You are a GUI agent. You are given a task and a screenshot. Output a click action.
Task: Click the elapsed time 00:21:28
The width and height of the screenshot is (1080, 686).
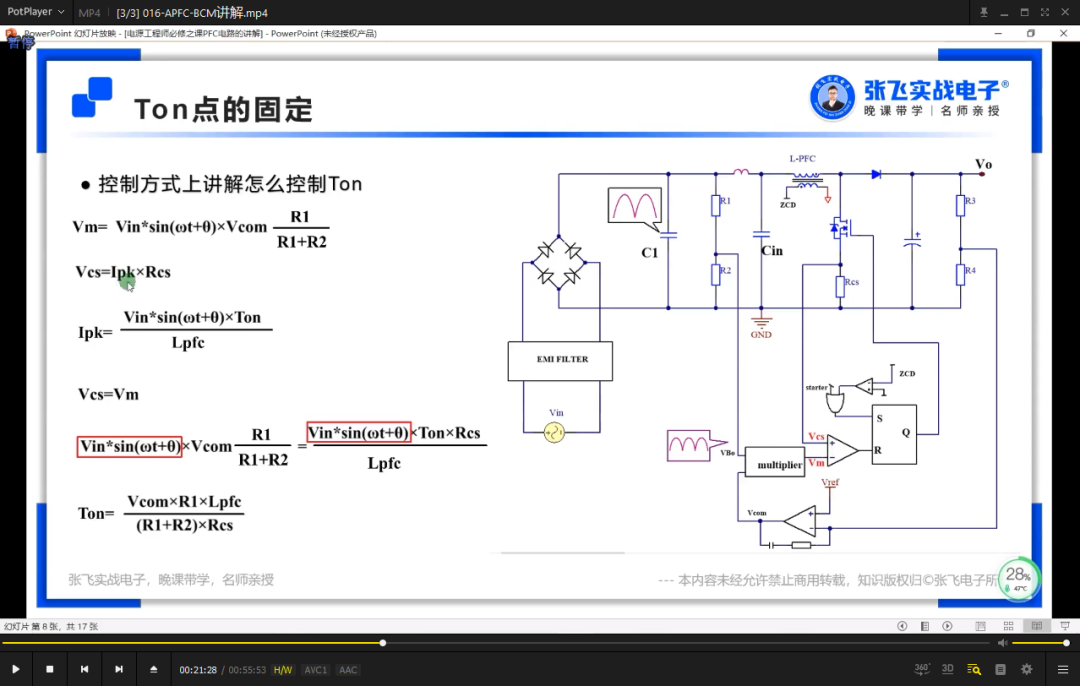(198, 669)
